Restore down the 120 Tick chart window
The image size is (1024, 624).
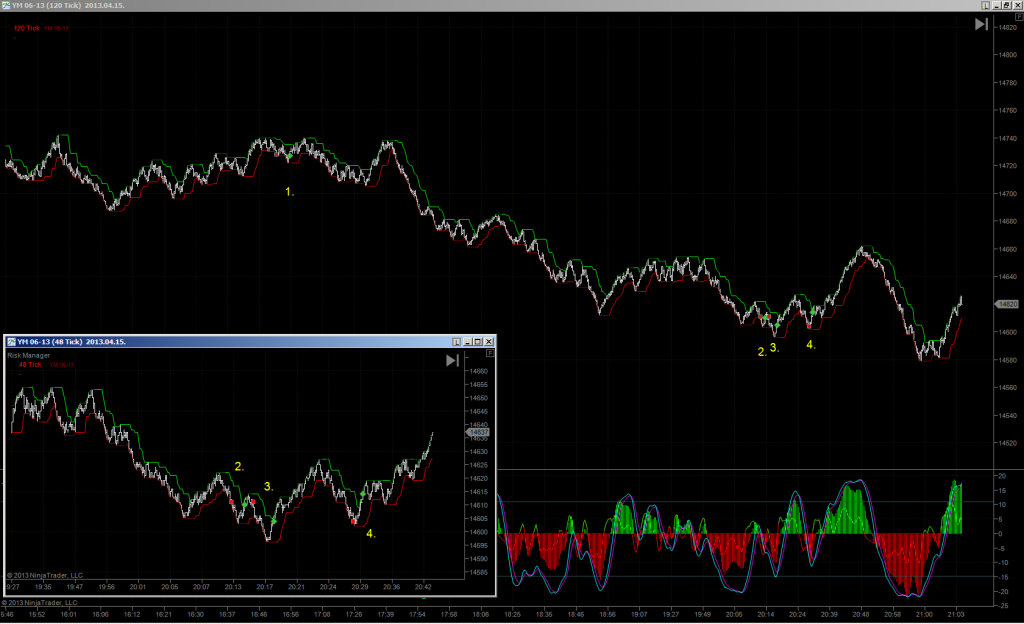pos(1007,5)
